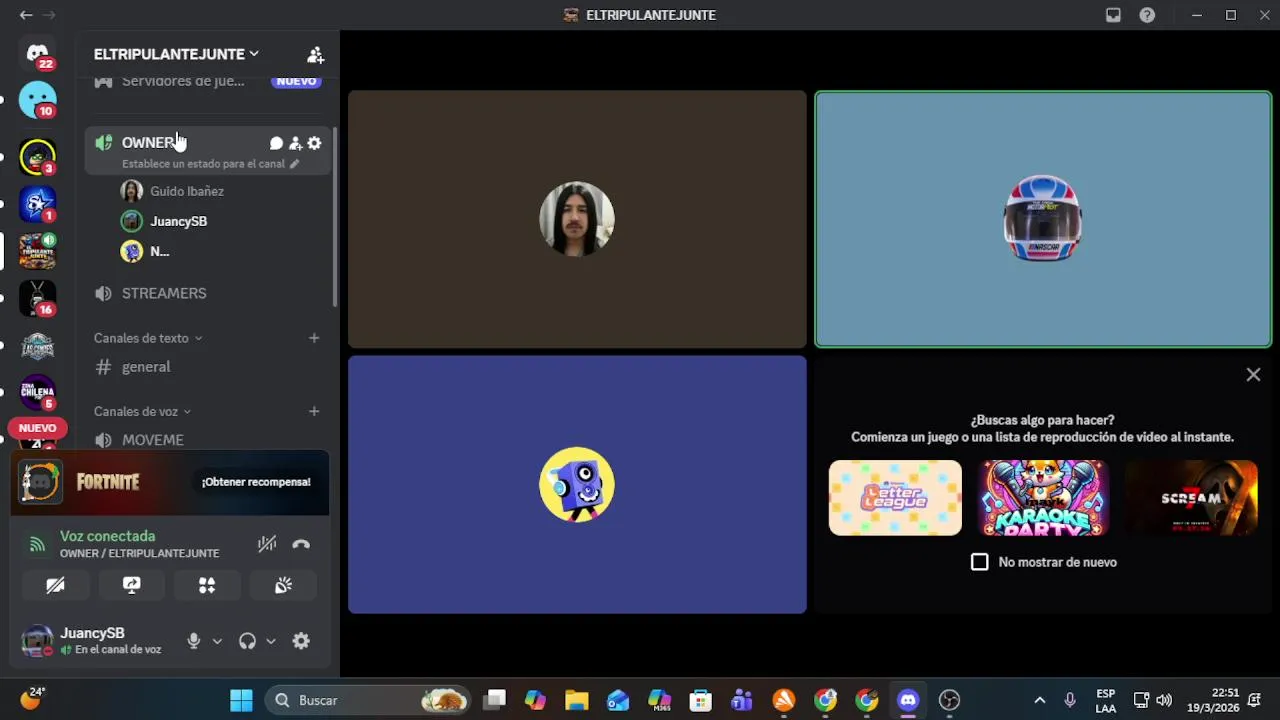
Task: Click the Windows Start button
Action: [x=241, y=700]
